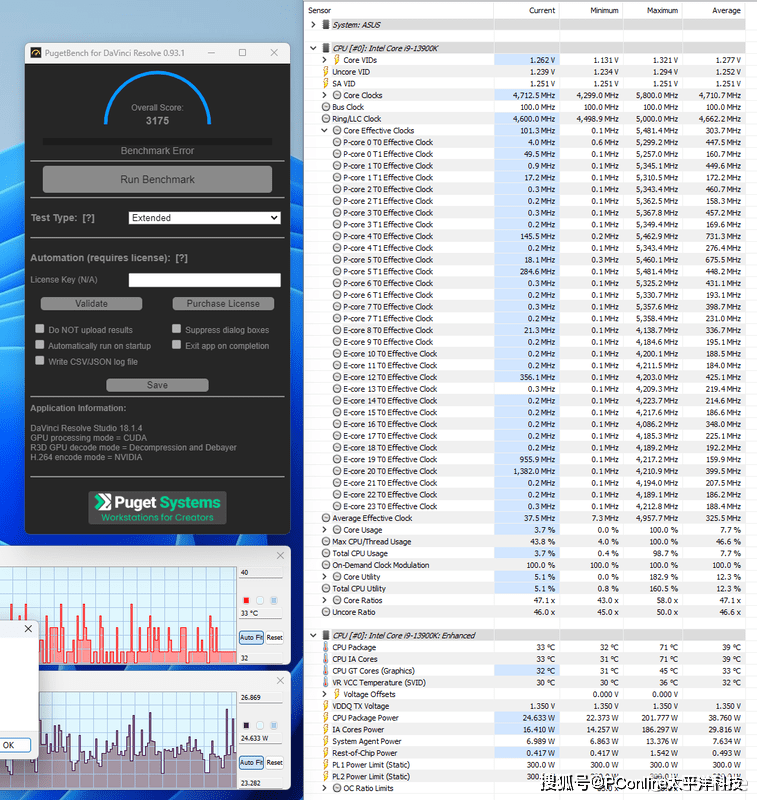This screenshot has height=800, width=757.
Task: Check "Write CSV/JSON log file" option
Action: point(39,362)
